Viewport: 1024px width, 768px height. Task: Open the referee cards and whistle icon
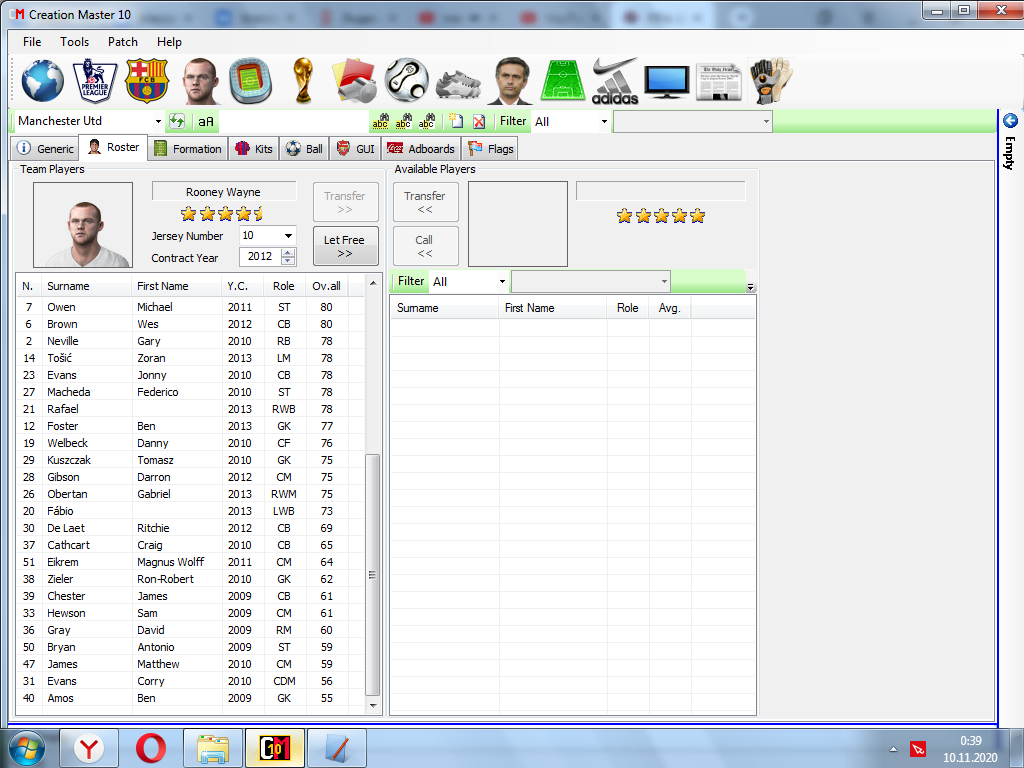pos(353,80)
